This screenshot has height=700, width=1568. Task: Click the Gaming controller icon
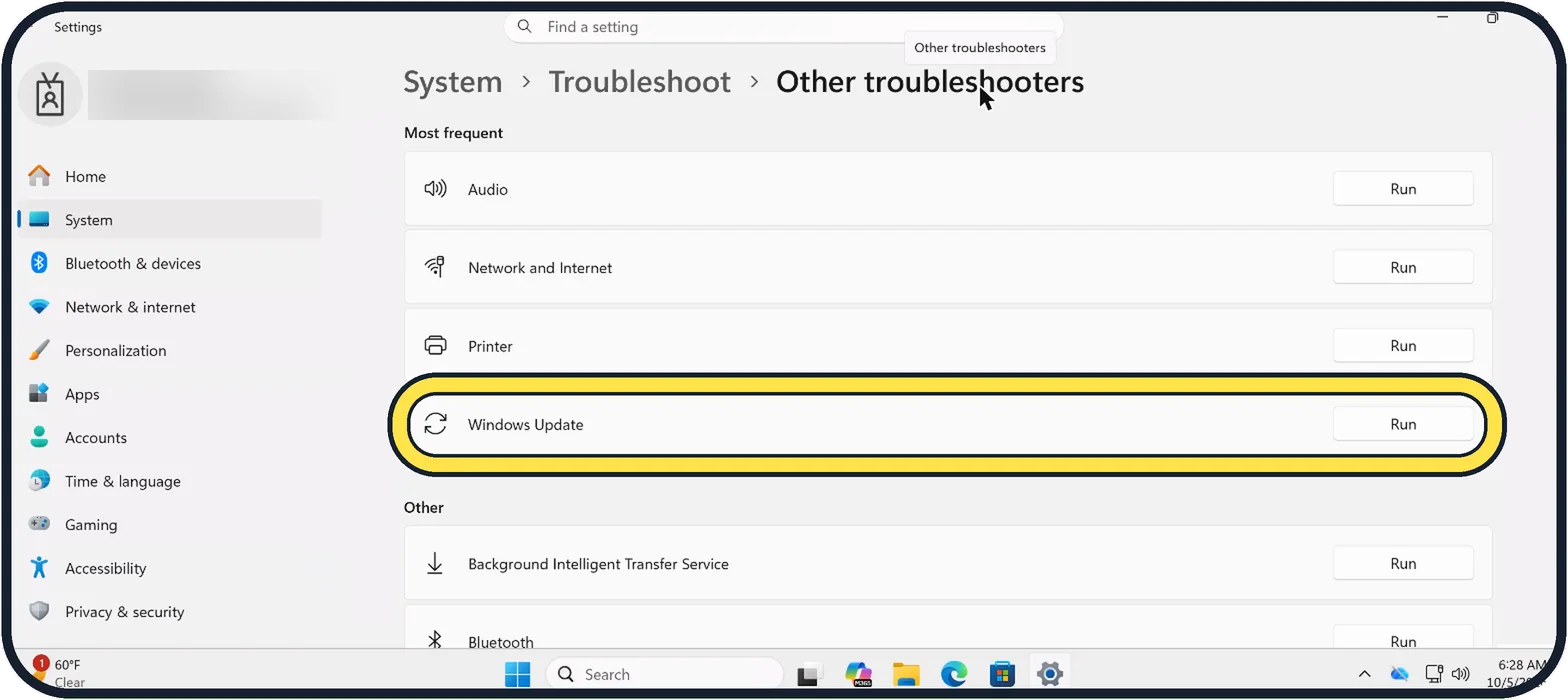coord(39,524)
